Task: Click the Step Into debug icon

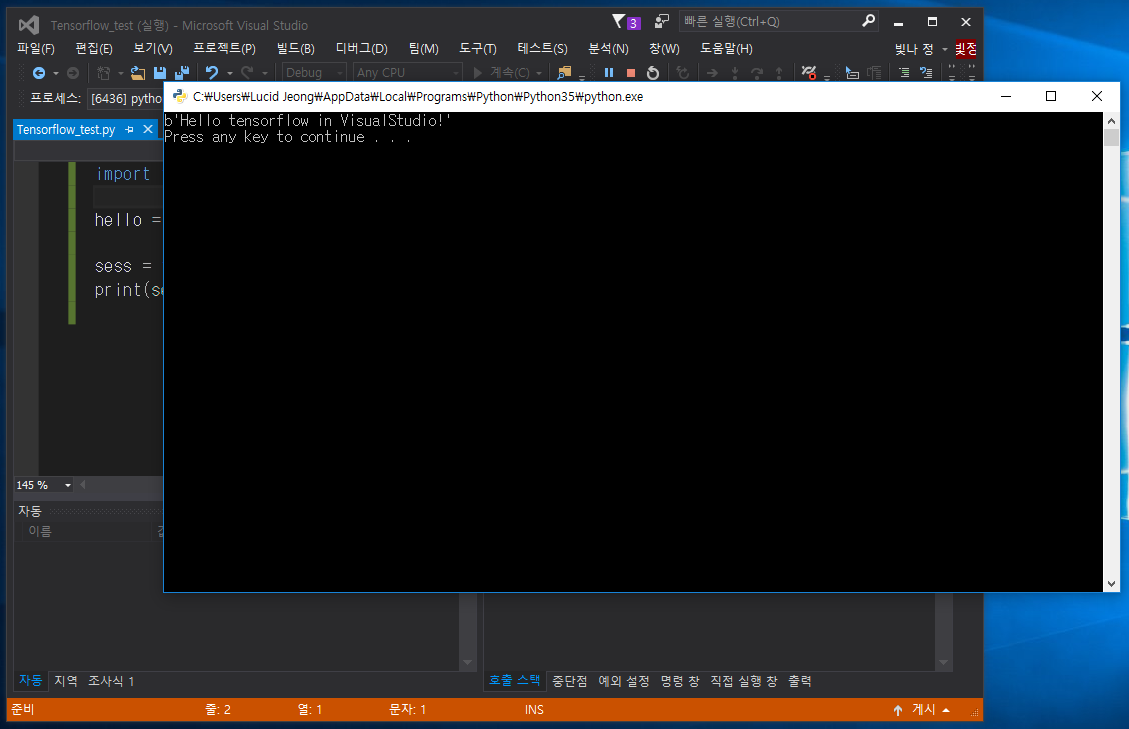Action: tap(734, 73)
